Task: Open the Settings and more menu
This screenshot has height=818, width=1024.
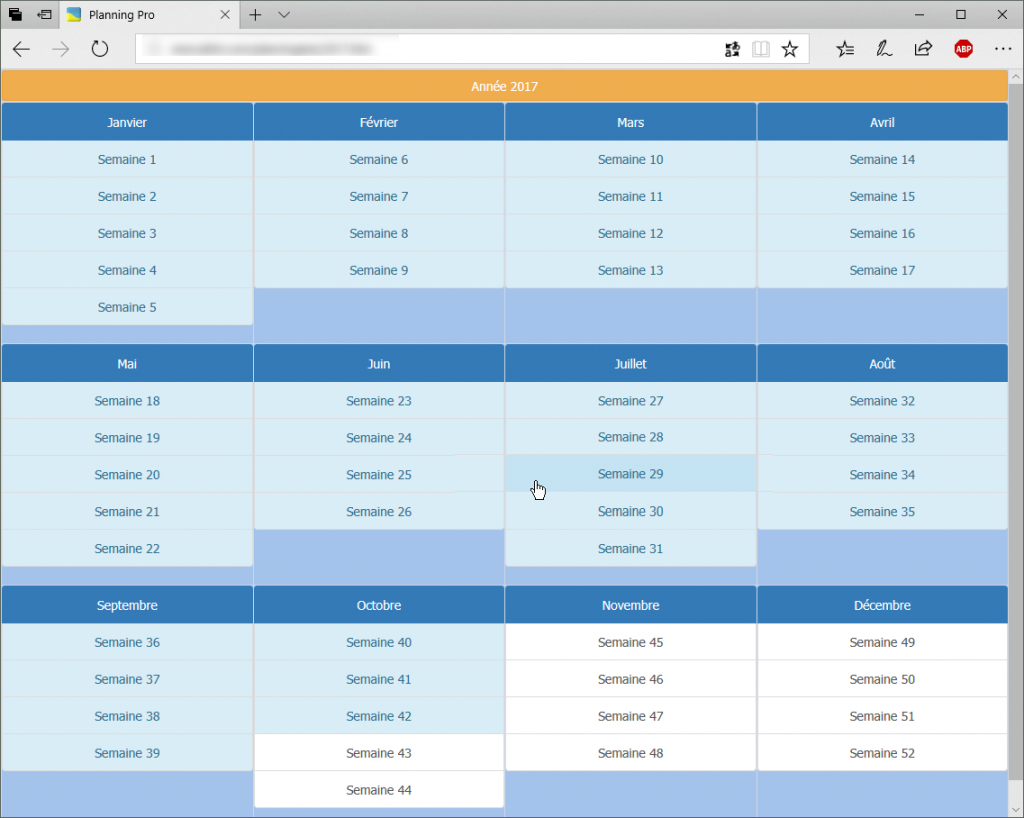Action: click(x=1003, y=48)
